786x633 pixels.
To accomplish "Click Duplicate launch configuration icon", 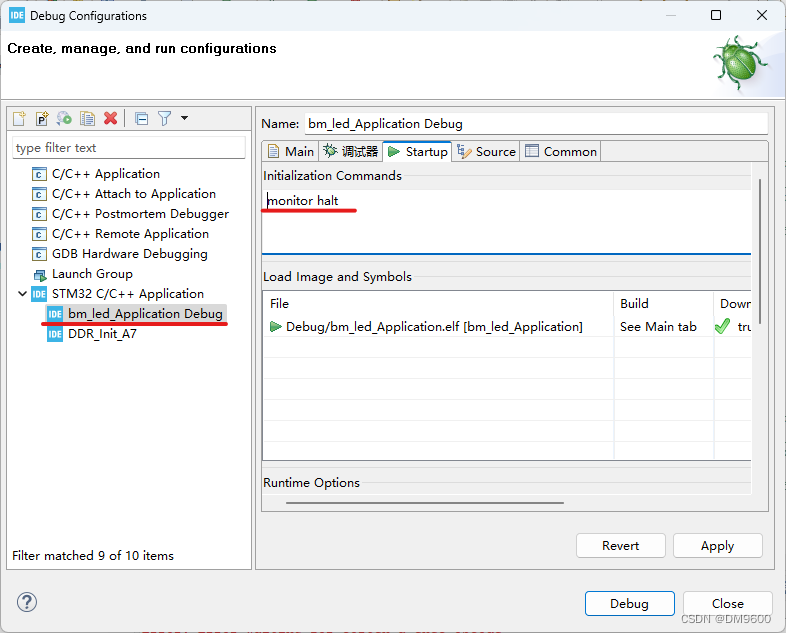I will pyautogui.click(x=87, y=119).
